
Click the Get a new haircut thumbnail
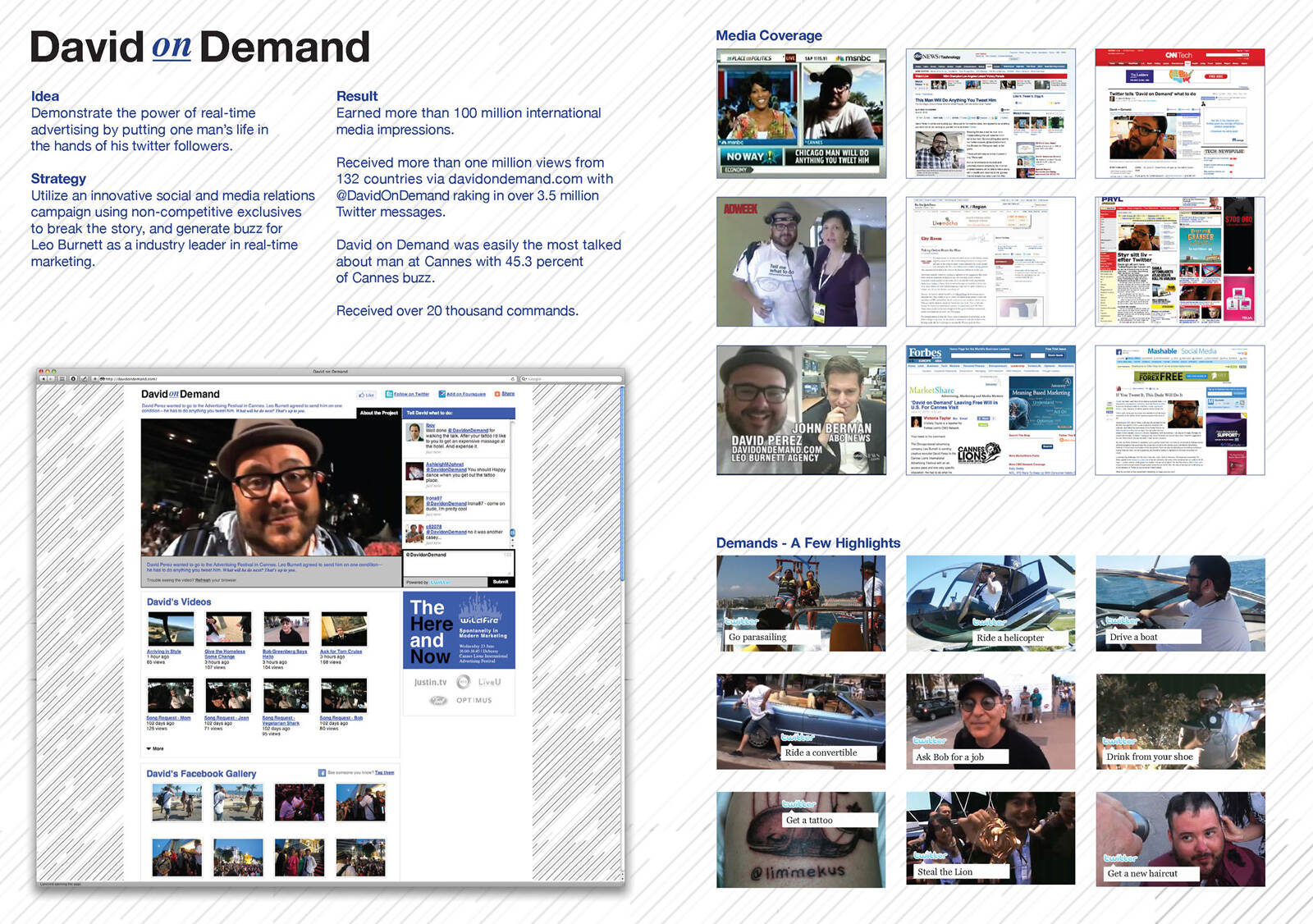tap(1180, 839)
